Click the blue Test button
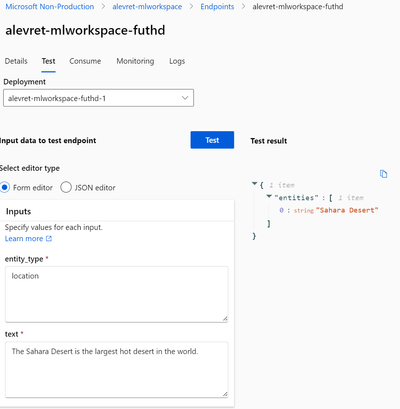 tap(212, 140)
